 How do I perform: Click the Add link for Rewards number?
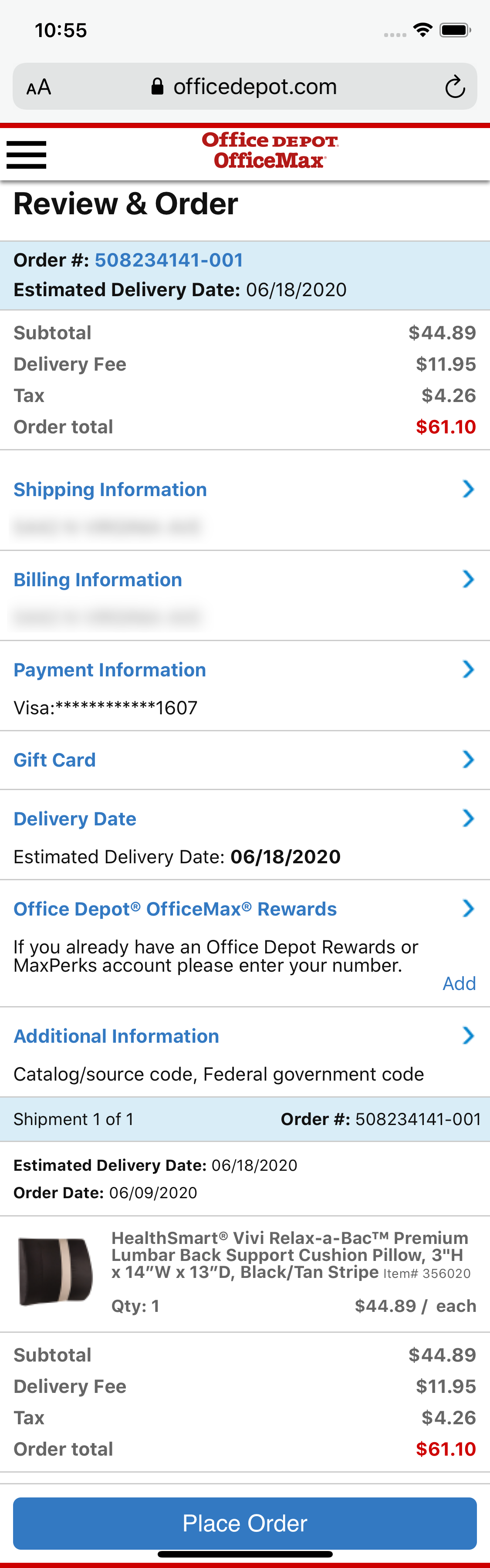(459, 983)
